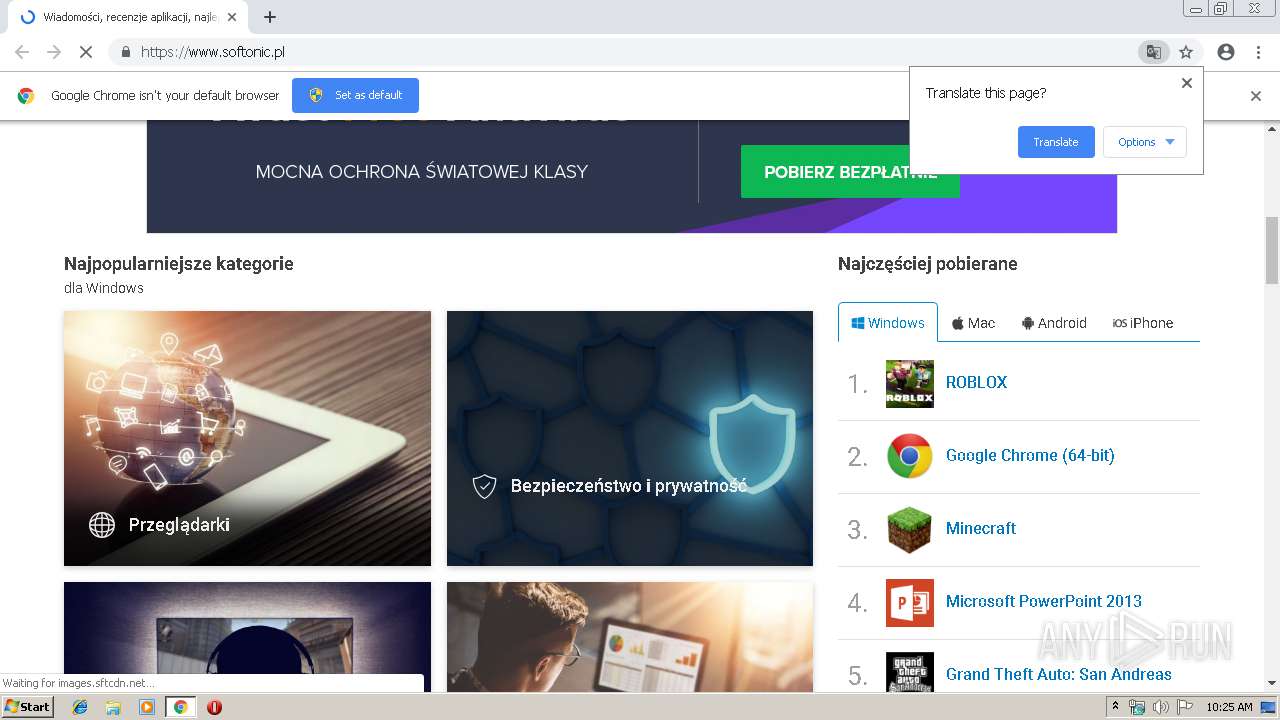Viewport: 1280px width, 720px height.
Task: Open Windows Explorer folder in taskbar
Action: 113,707
